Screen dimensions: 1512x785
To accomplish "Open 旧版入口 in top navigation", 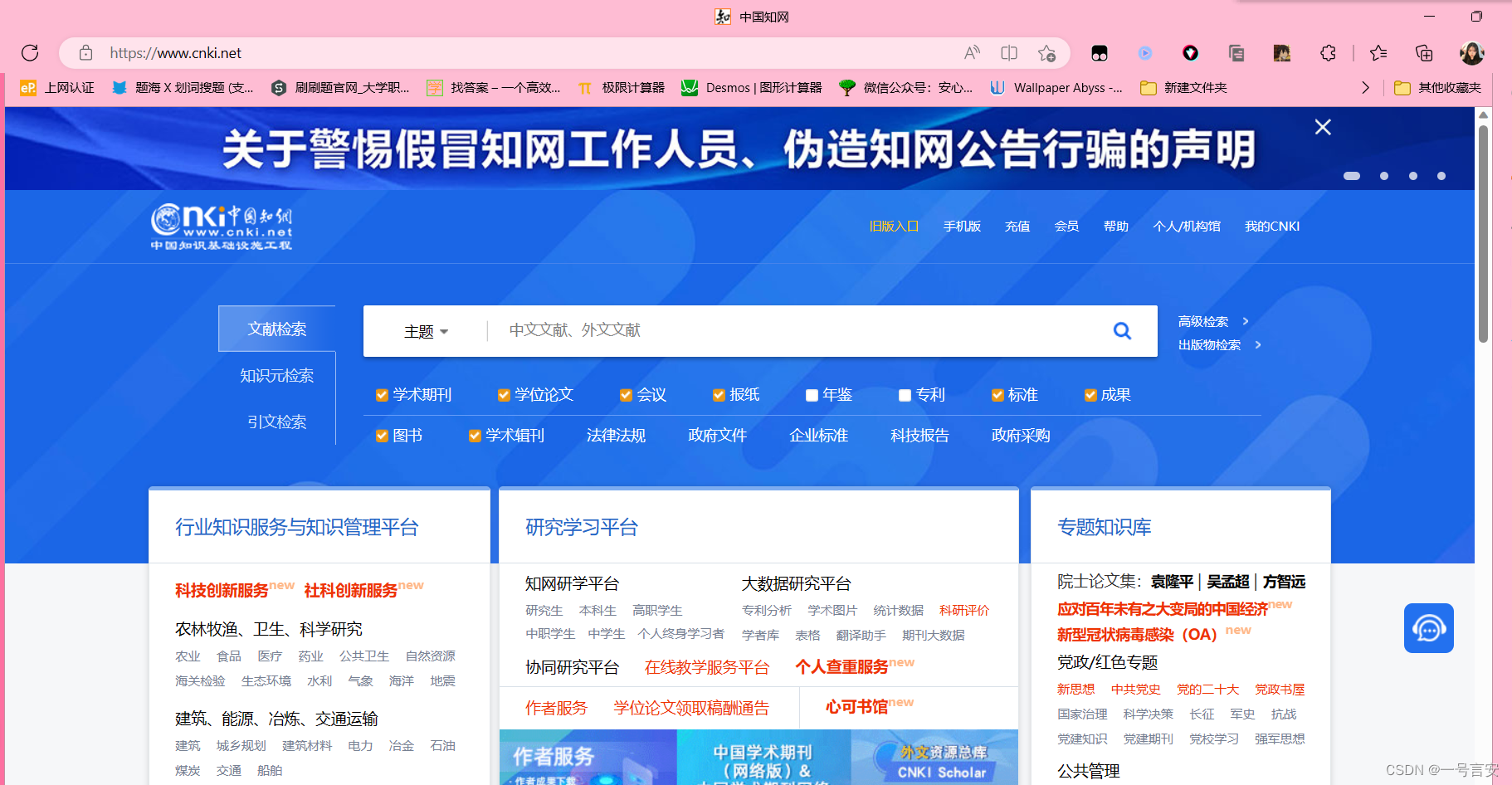I will coord(894,226).
